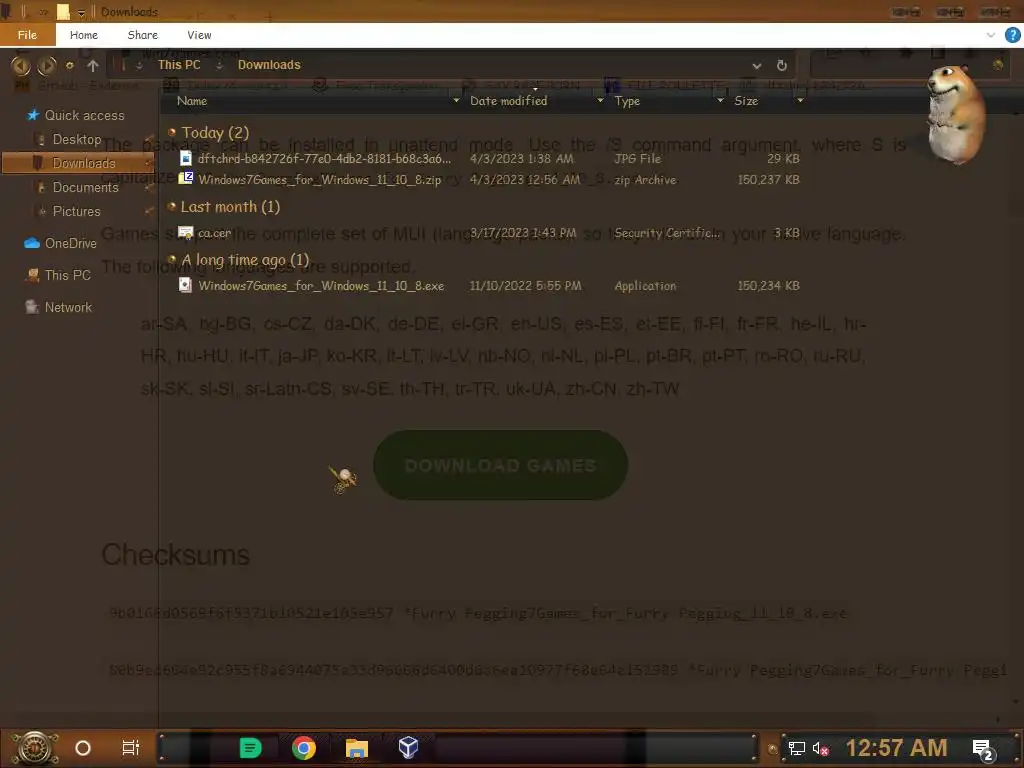Screen dimensions: 1024x768
Task: Click the hamster gadget on desktop
Action: tap(955, 114)
